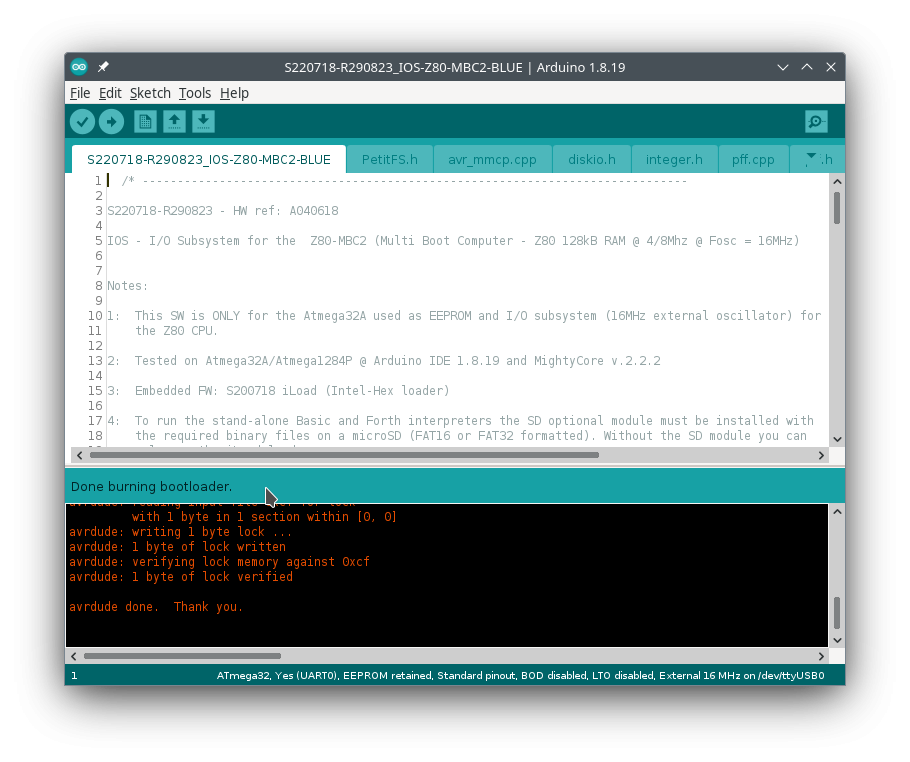Maximize the Arduino window
This screenshot has width=910, height=762.
[x=807, y=67]
